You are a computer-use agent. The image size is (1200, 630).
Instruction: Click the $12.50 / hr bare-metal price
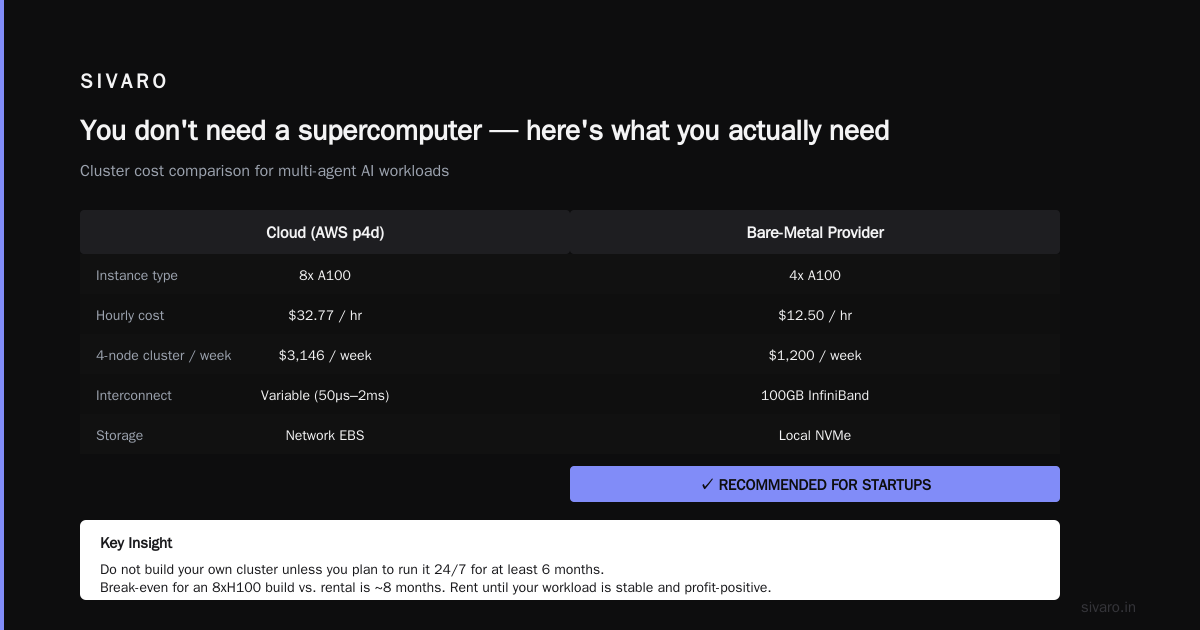point(815,315)
